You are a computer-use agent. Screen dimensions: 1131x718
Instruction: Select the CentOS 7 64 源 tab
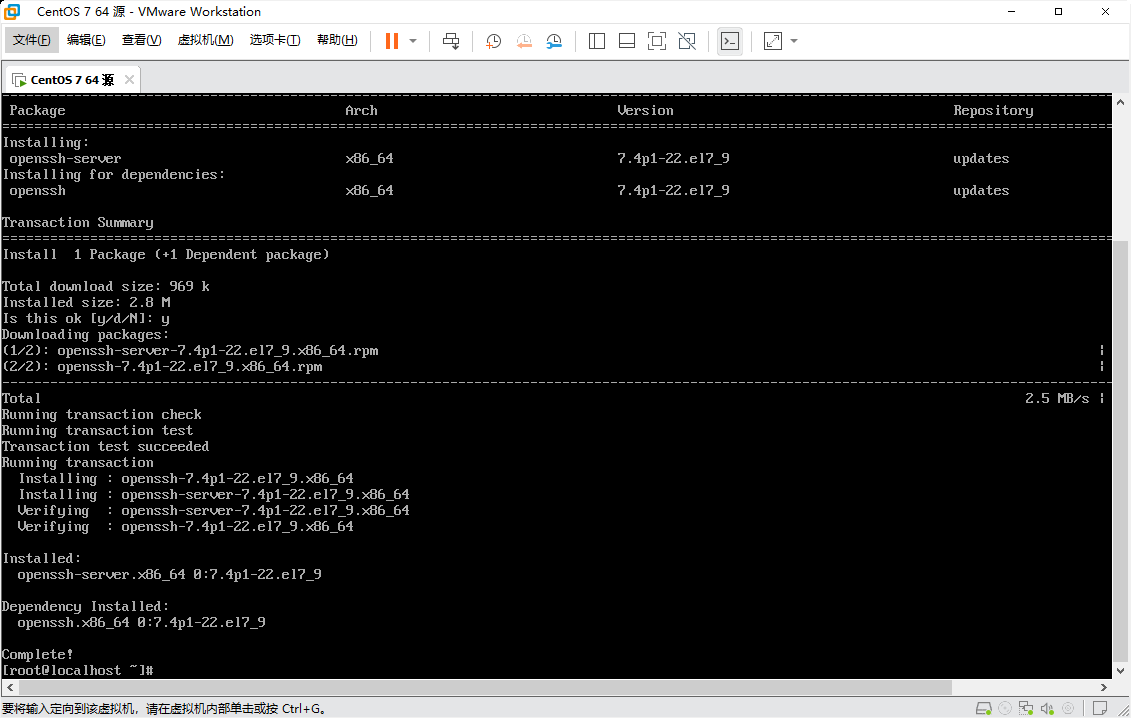point(72,79)
